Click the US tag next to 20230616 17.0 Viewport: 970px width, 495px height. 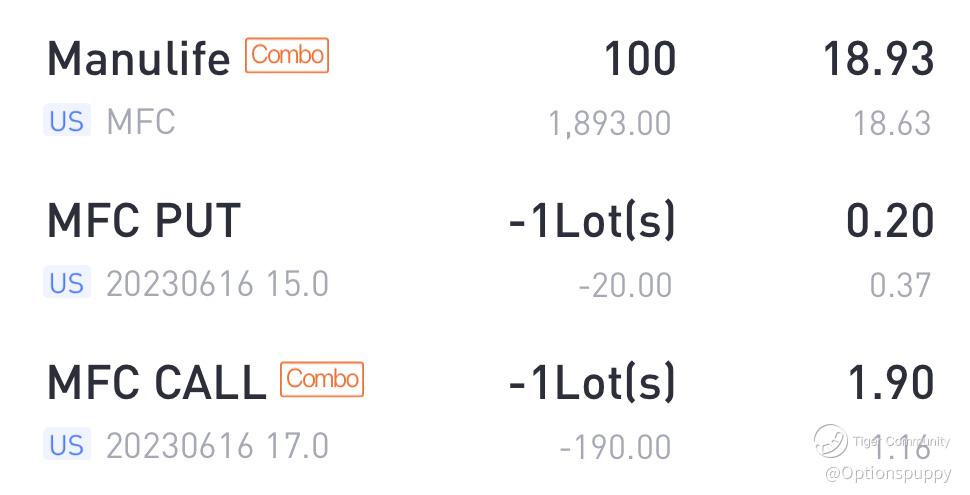[x=67, y=444]
